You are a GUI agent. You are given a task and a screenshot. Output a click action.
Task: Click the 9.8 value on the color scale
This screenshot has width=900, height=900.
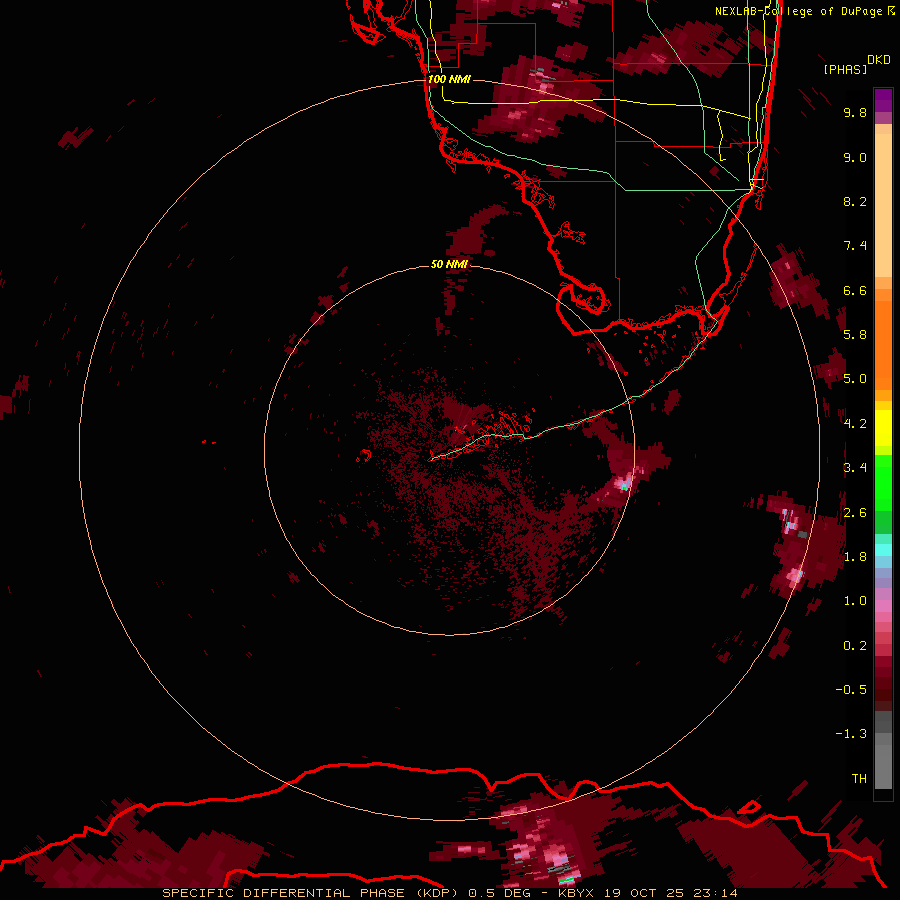(855, 112)
